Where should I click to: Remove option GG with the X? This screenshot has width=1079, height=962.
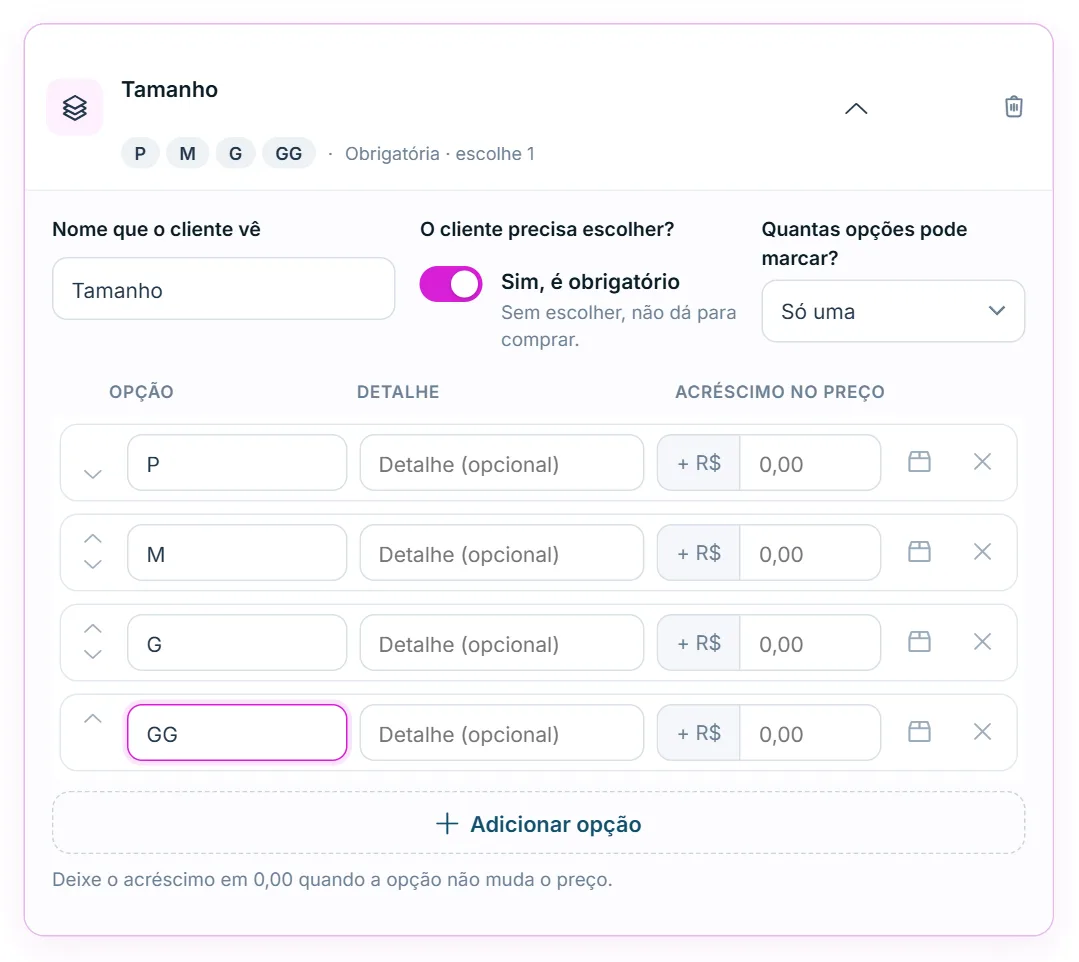(x=983, y=731)
